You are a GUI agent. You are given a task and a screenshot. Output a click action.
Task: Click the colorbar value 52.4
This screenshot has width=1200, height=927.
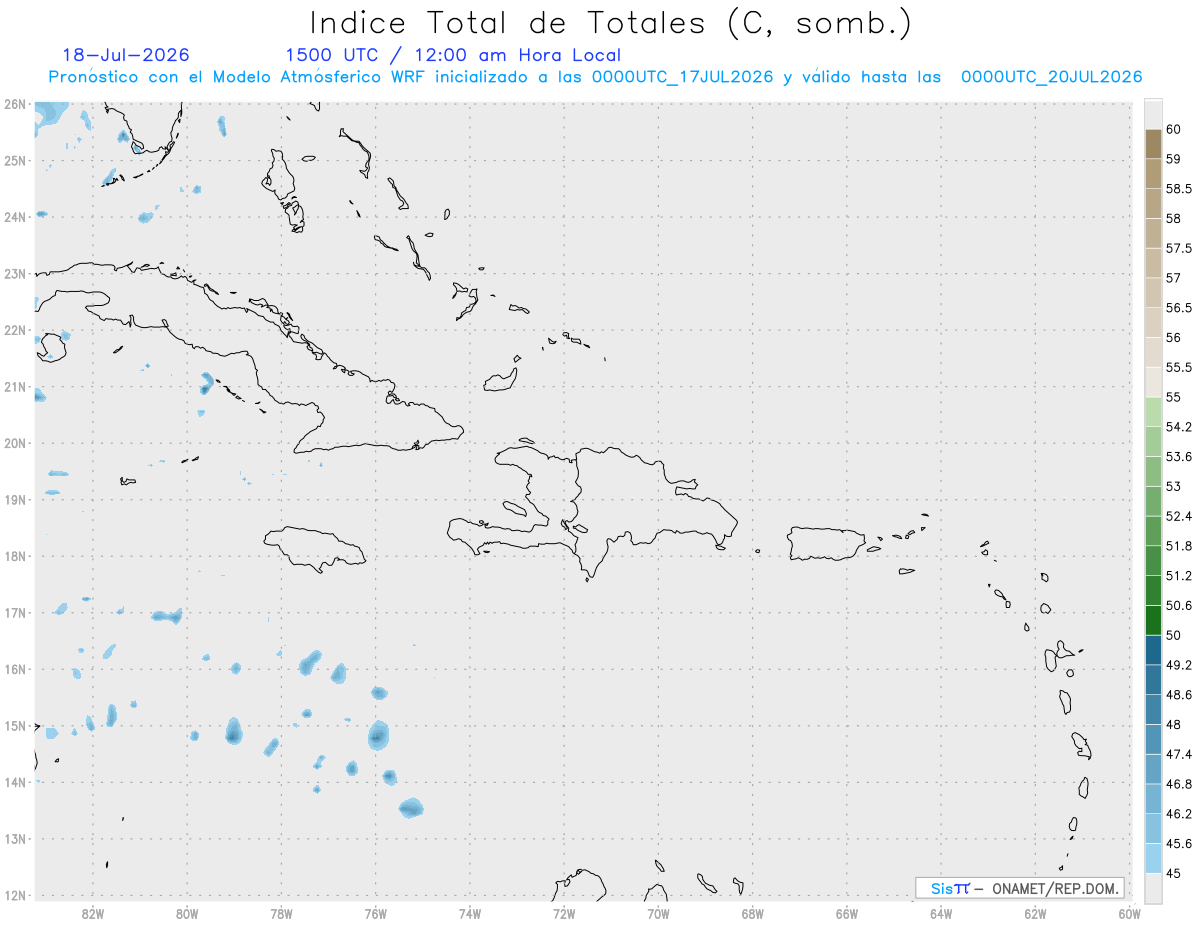[1179, 516]
